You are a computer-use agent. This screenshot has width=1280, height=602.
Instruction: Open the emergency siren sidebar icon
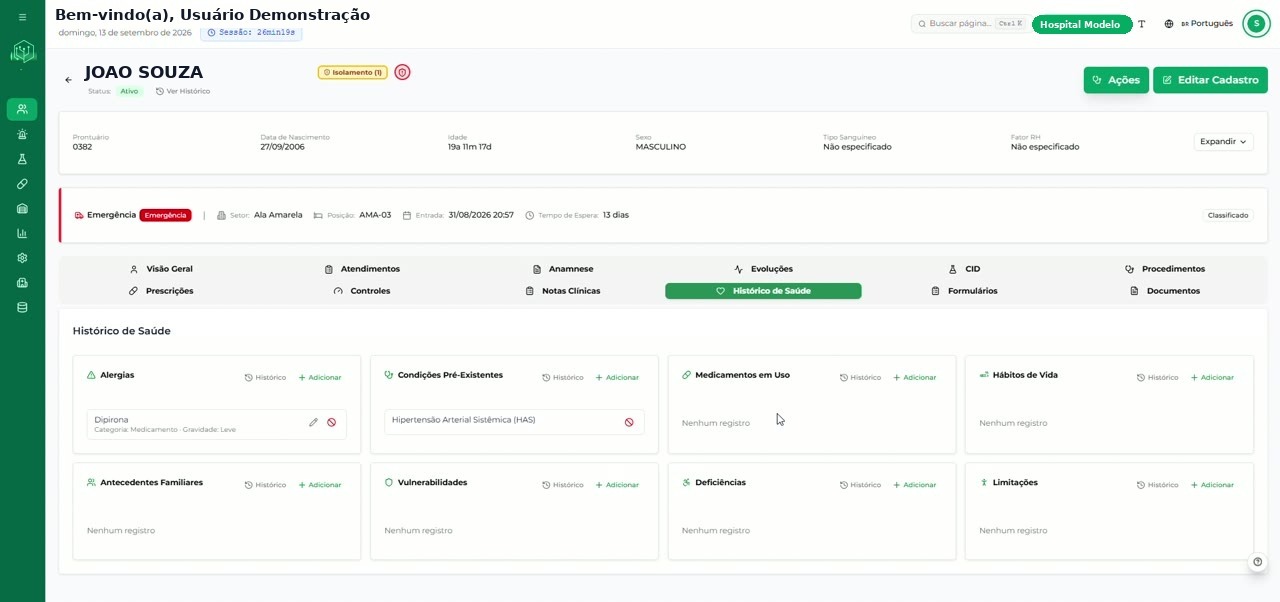point(22,134)
